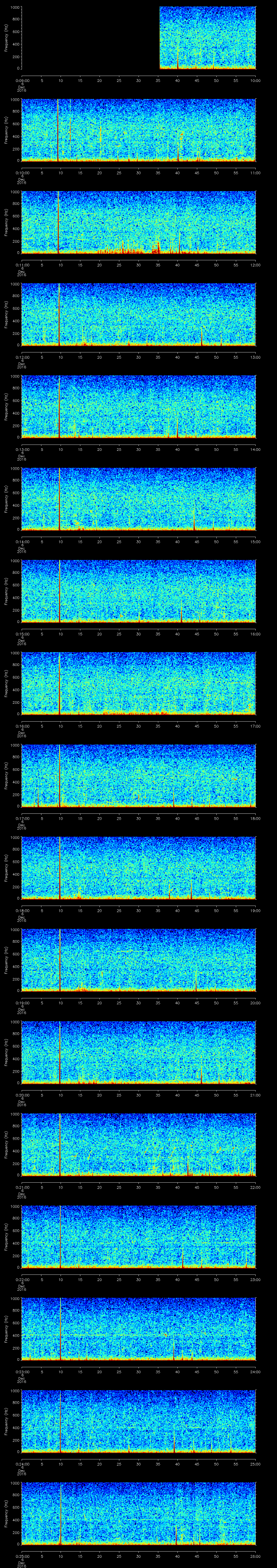Click the 19:00 end time label
This screenshot has height=1568, width=277.
255,910
